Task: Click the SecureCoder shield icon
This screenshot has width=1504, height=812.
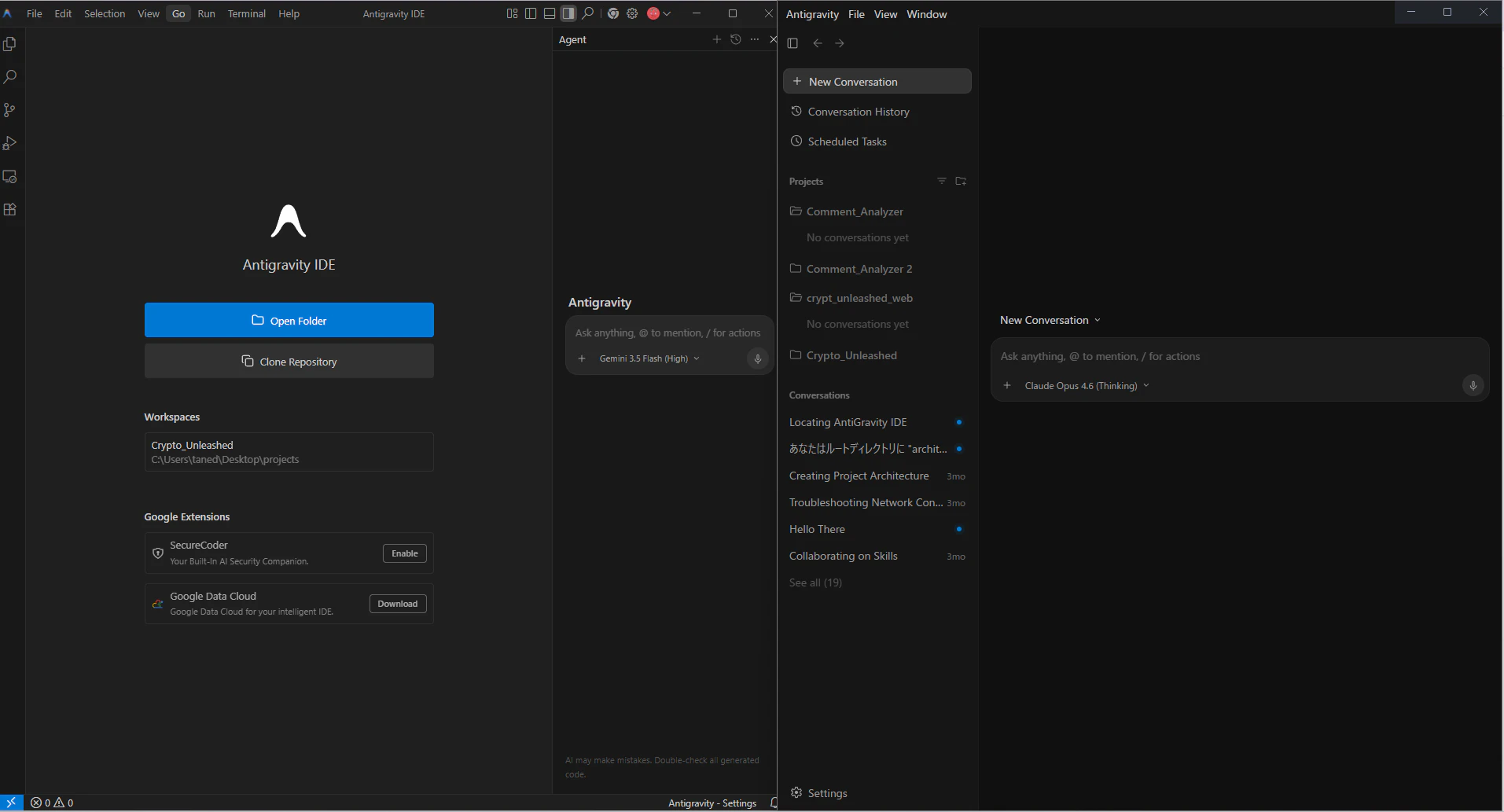Action: [158, 553]
